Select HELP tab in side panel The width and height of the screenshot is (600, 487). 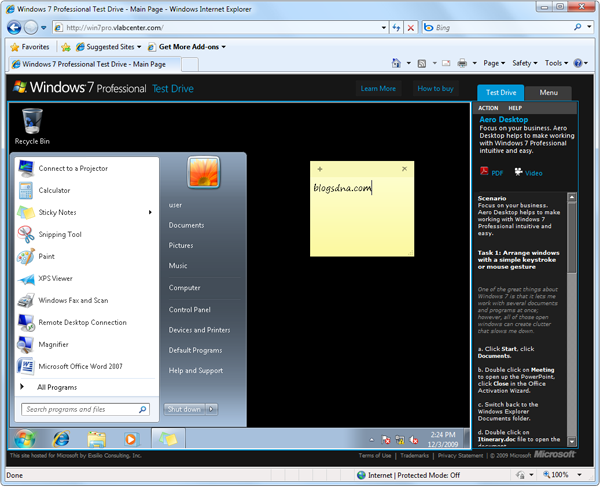[515, 108]
